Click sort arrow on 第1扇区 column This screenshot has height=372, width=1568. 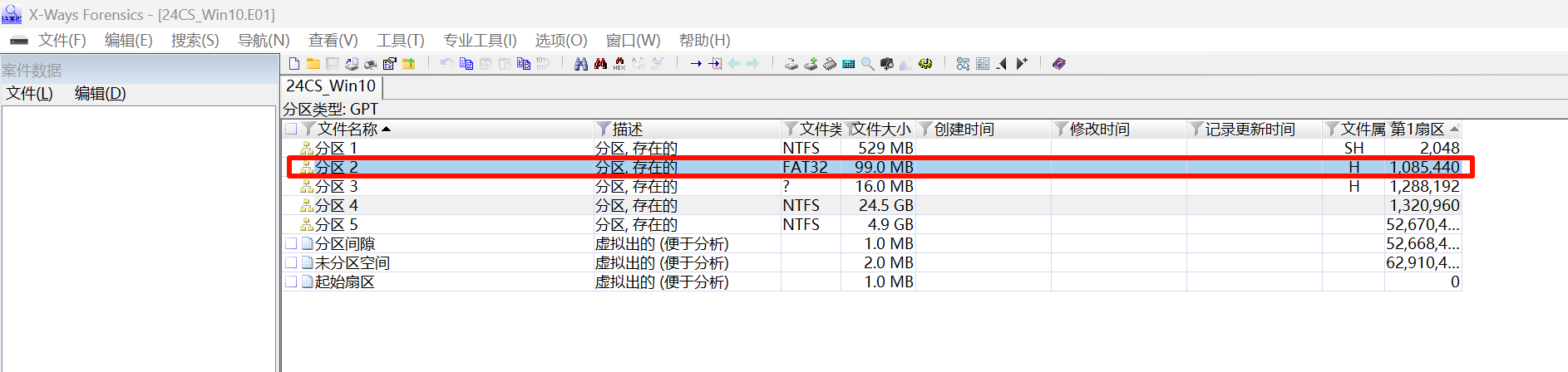pyautogui.click(x=1454, y=129)
